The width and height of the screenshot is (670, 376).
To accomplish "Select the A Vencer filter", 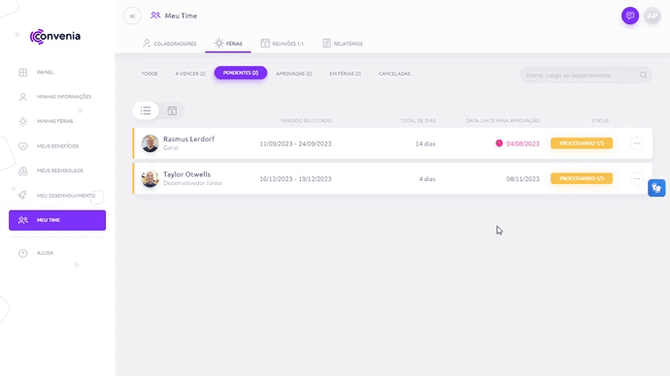I will pyautogui.click(x=190, y=73).
